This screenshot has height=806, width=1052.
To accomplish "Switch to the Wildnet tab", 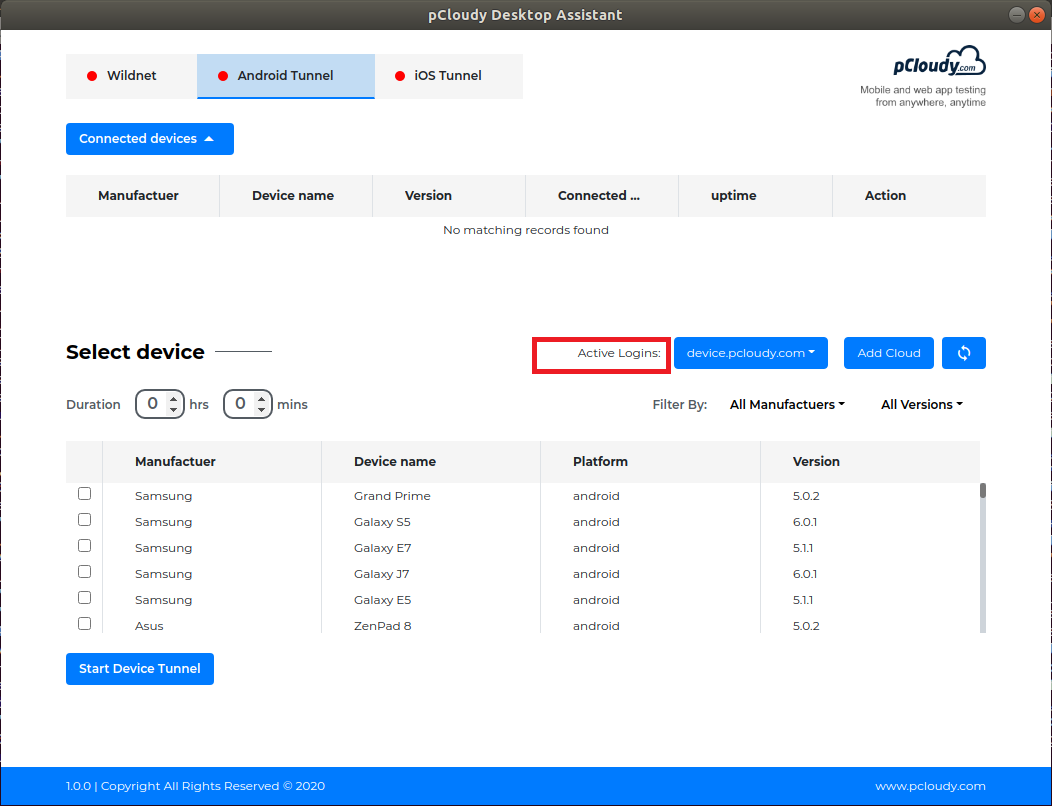I will (132, 76).
